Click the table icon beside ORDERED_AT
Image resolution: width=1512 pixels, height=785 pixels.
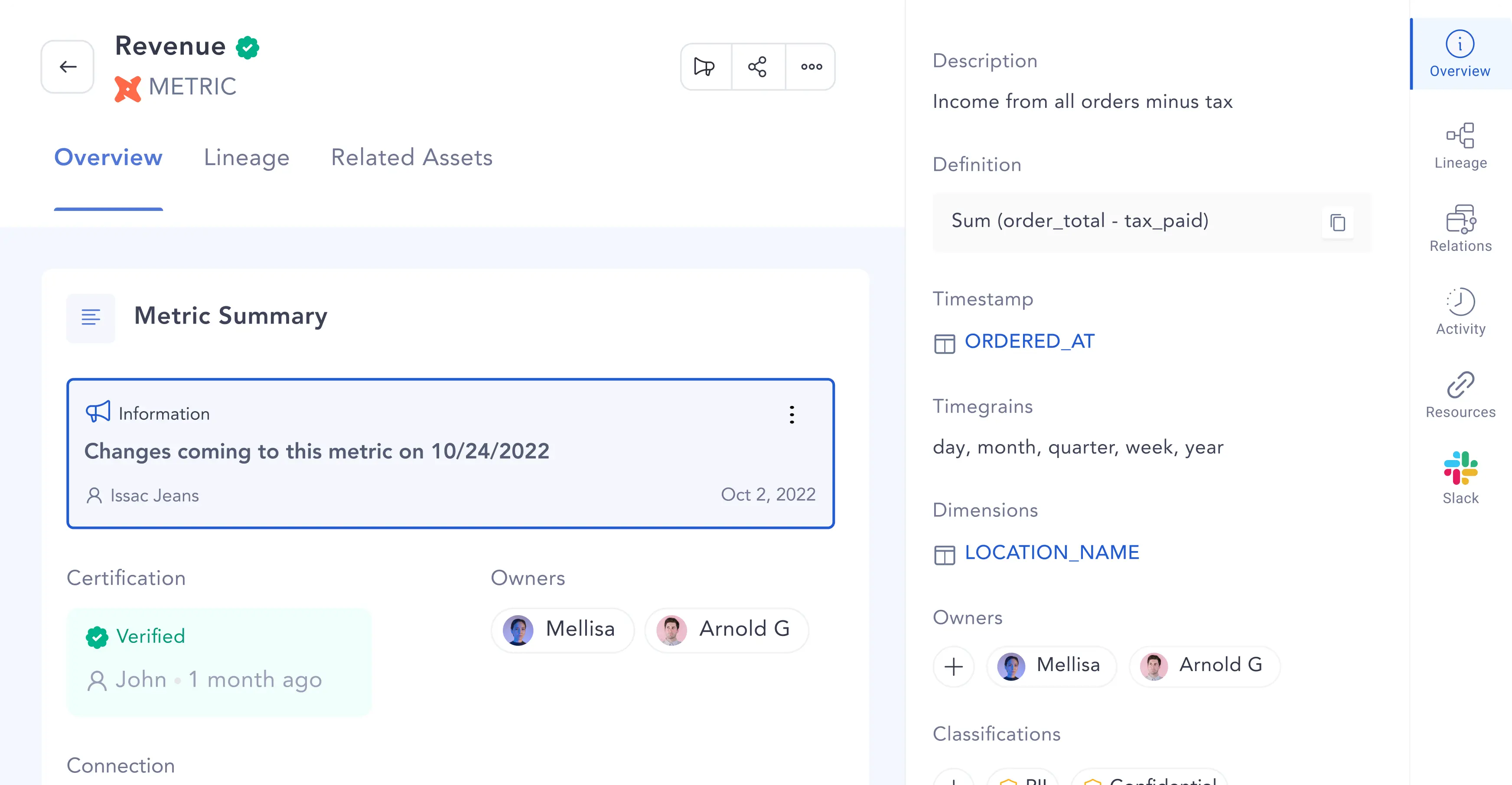pos(945,344)
